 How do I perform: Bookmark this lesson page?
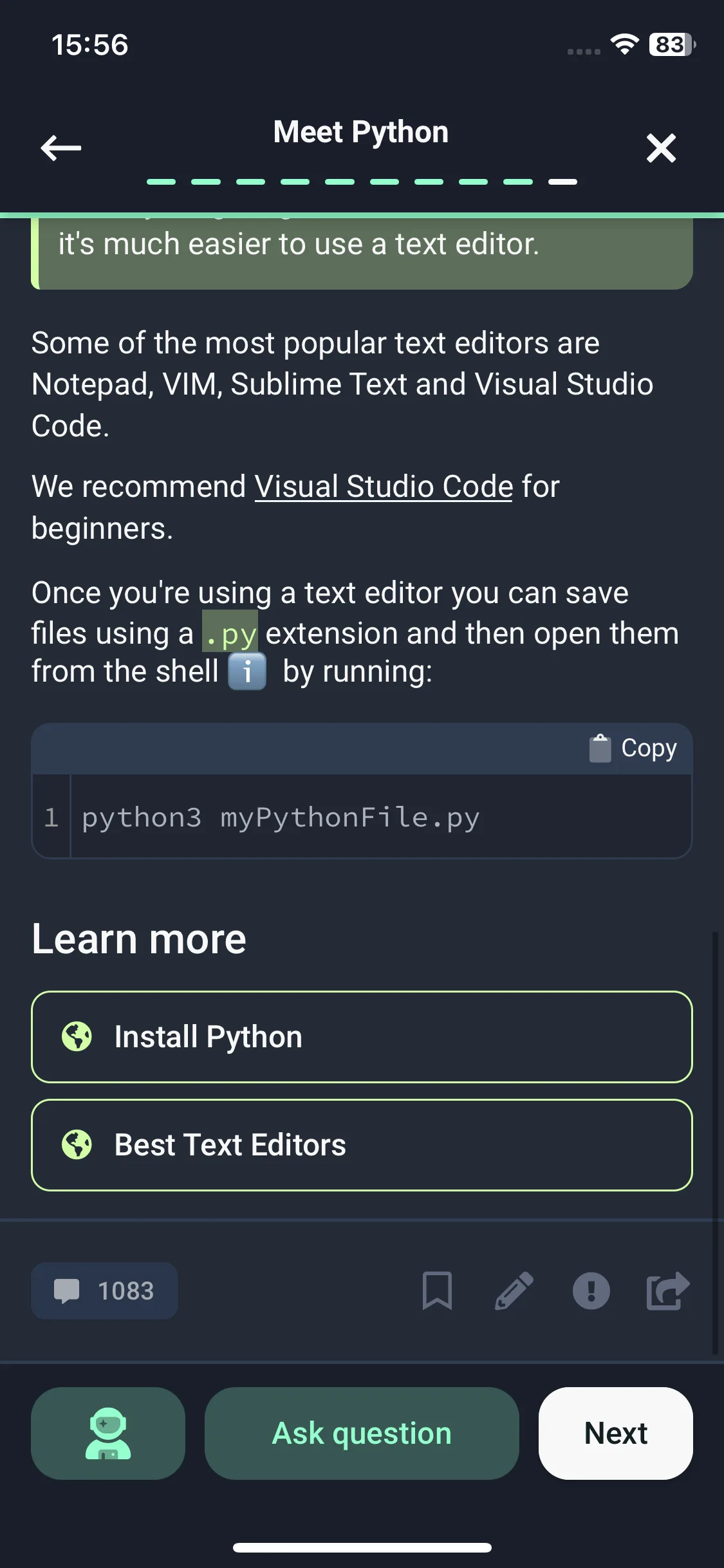(x=437, y=1291)
